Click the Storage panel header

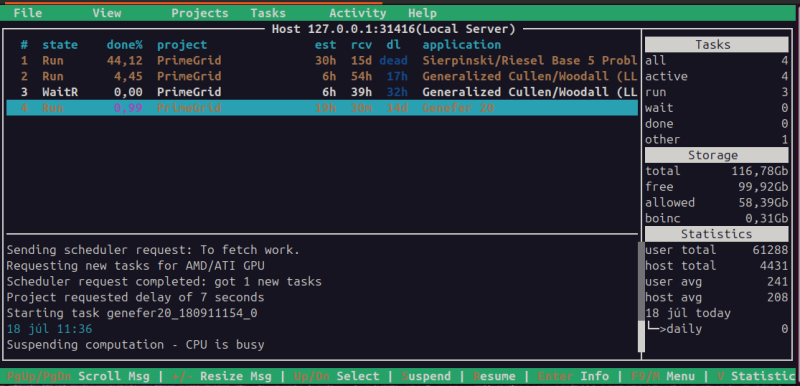(x=716, y=155)
